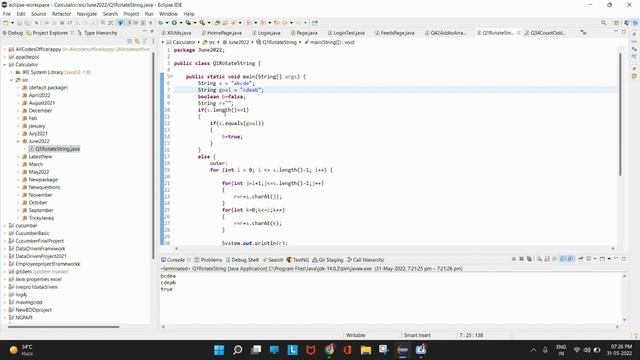Toggle Word Wrap in Console toolbar
The height and width of the screenshot is (360, 640).
555,259
